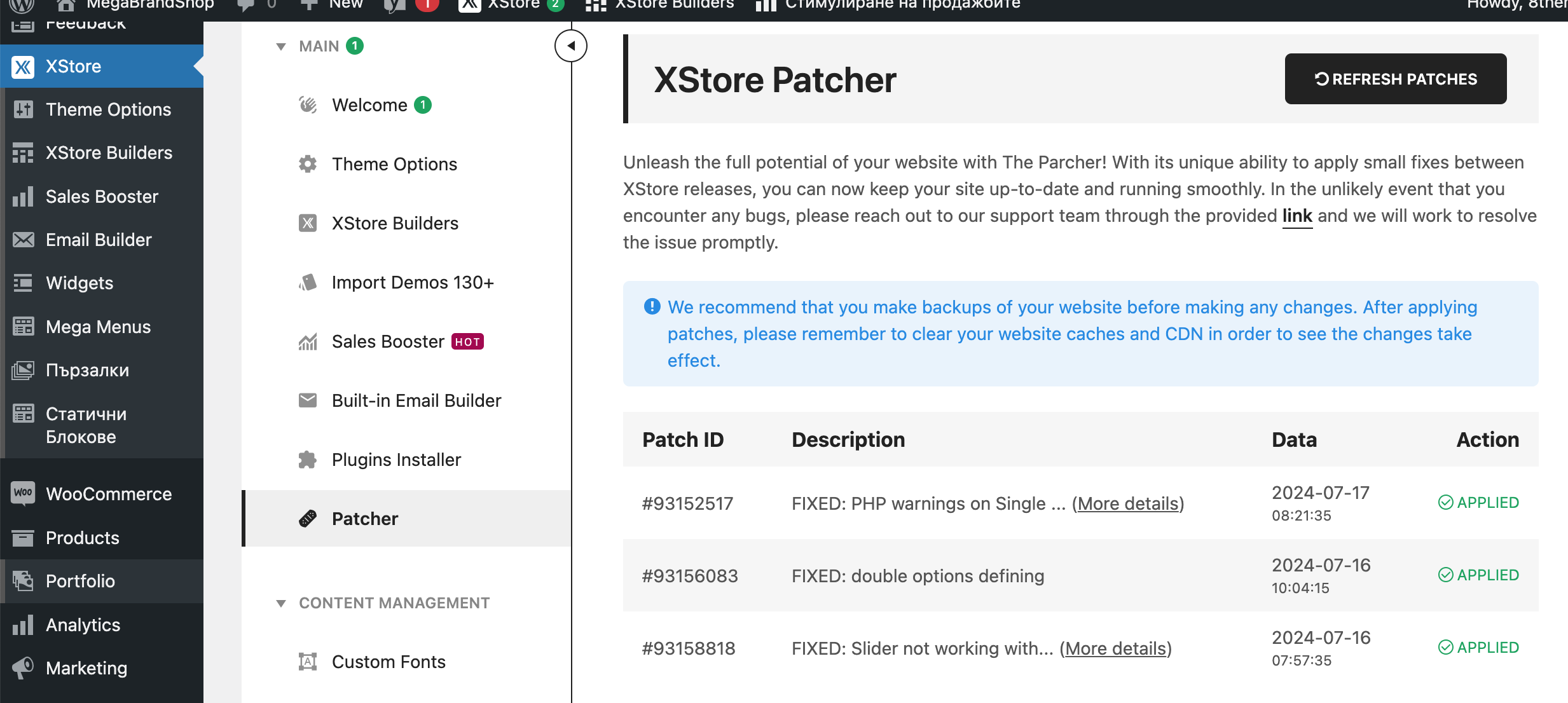Click the Welcome waving hand icon

point(308,105)
